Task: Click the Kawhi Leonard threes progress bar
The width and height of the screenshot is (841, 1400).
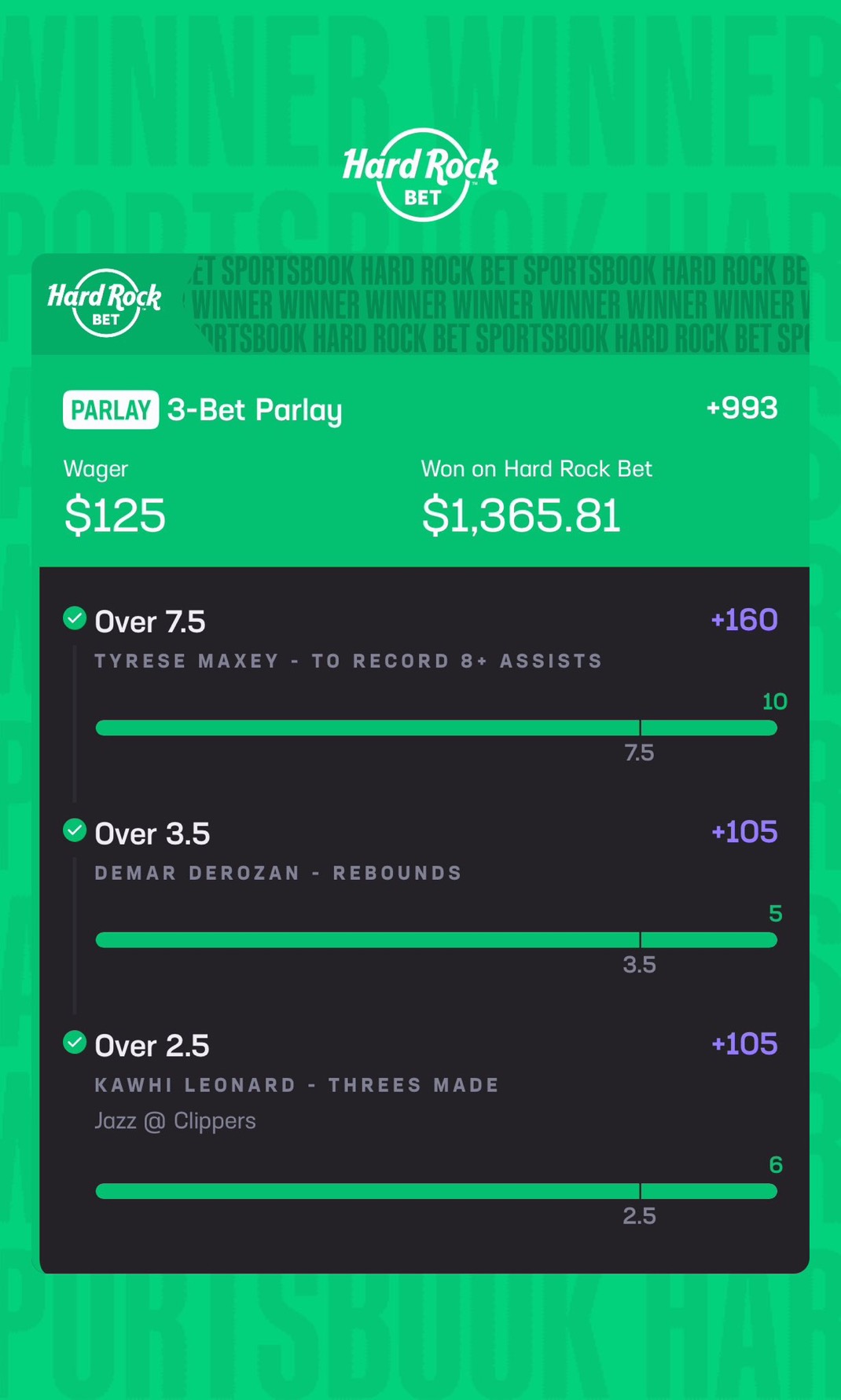Action: click(x=436, y=1192)
